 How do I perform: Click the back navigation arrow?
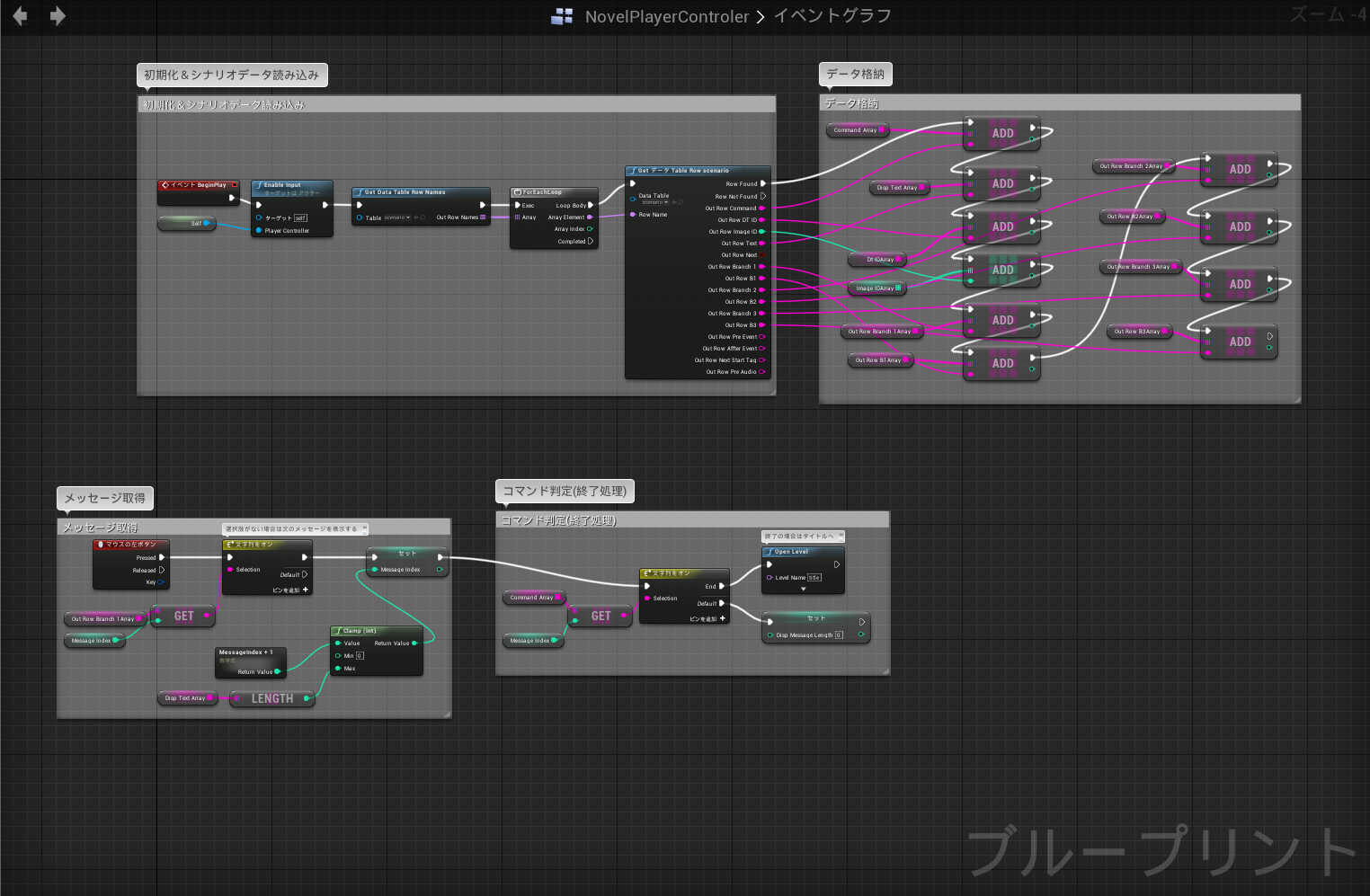click(x=20, y=16)
